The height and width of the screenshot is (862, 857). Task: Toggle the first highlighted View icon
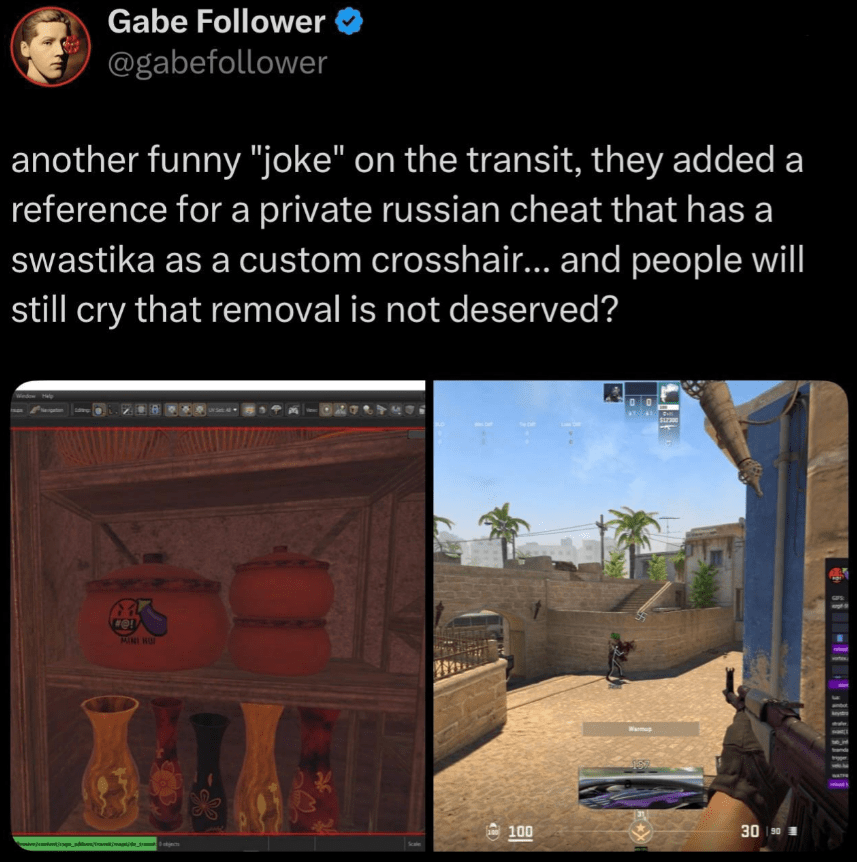[326, 410]
